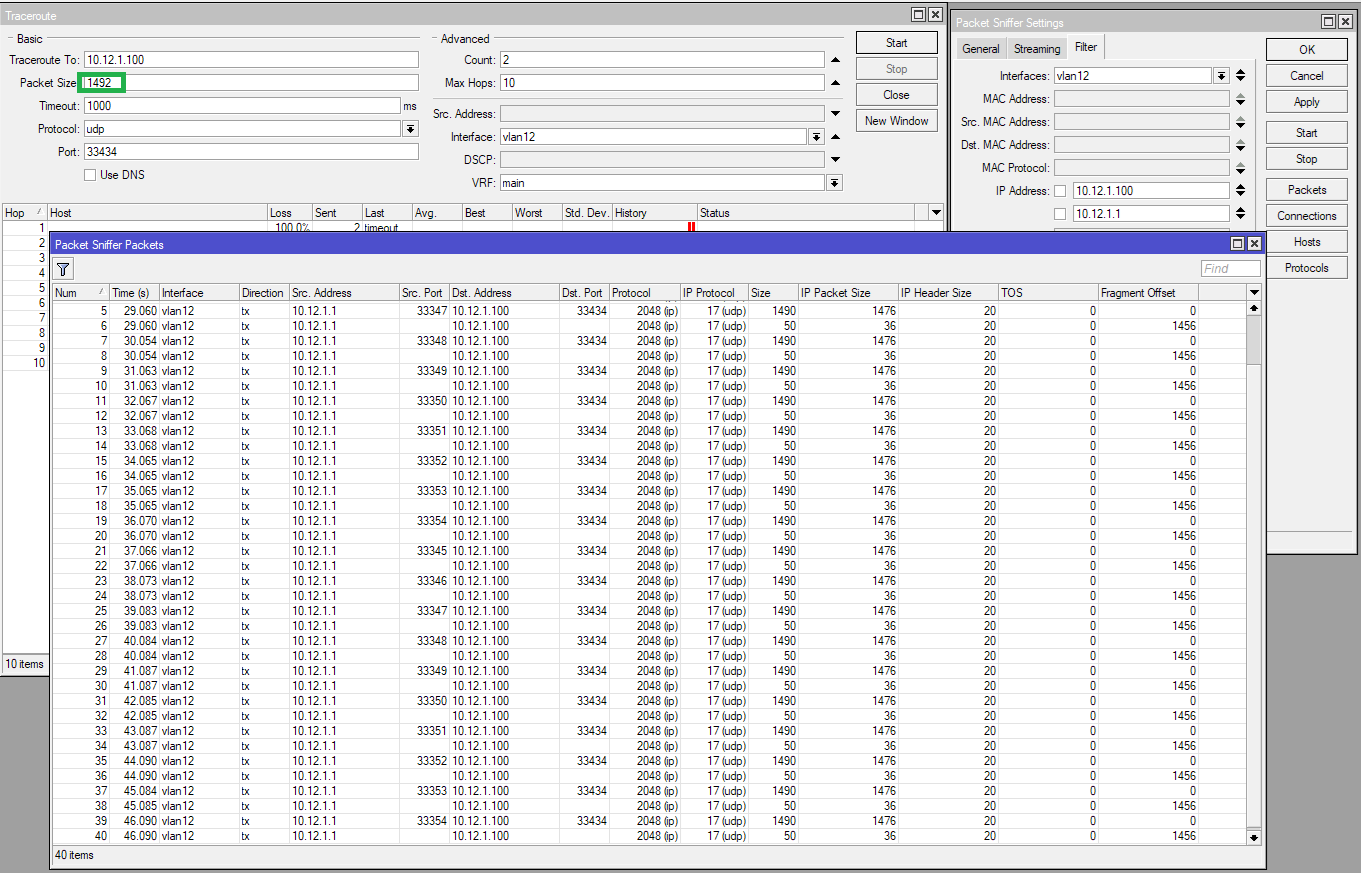Open the packets table column chooser dropdown
1361x873 pixels.
1254,292
